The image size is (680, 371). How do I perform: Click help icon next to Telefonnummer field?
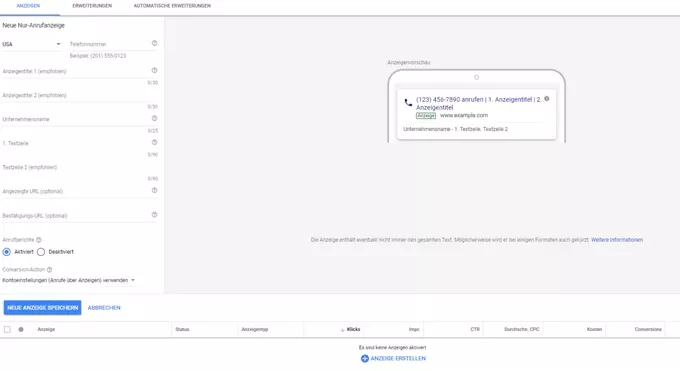tap(154, 43)
